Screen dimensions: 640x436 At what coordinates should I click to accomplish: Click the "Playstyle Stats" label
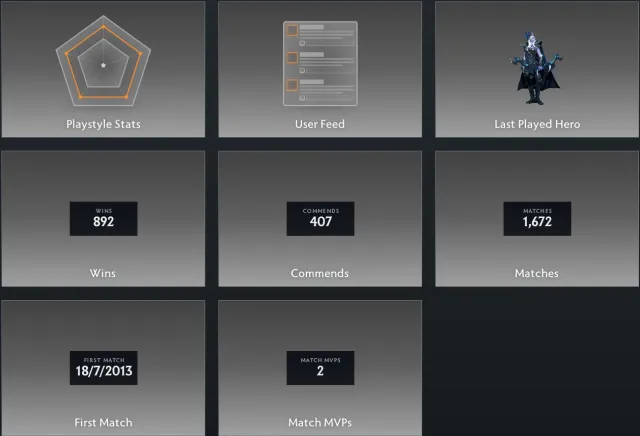[x=103, y=124]
